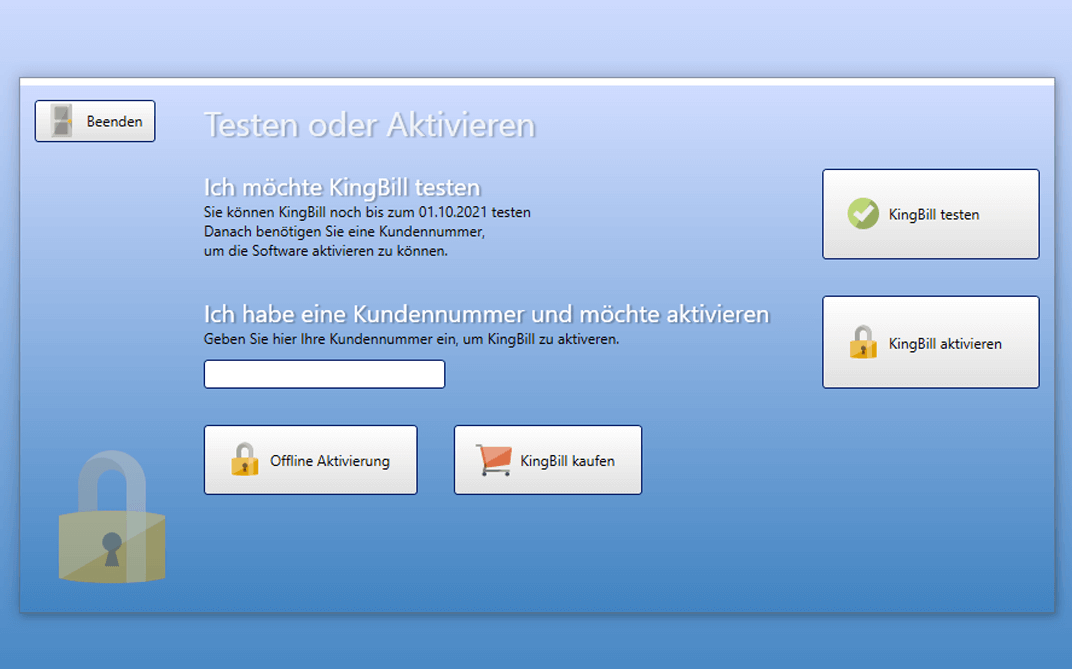Click 'Geben Sie hier Ihre Kundennummer ein' text
The width and height of the screenshot is (1072, 669).
click(411, 339)
